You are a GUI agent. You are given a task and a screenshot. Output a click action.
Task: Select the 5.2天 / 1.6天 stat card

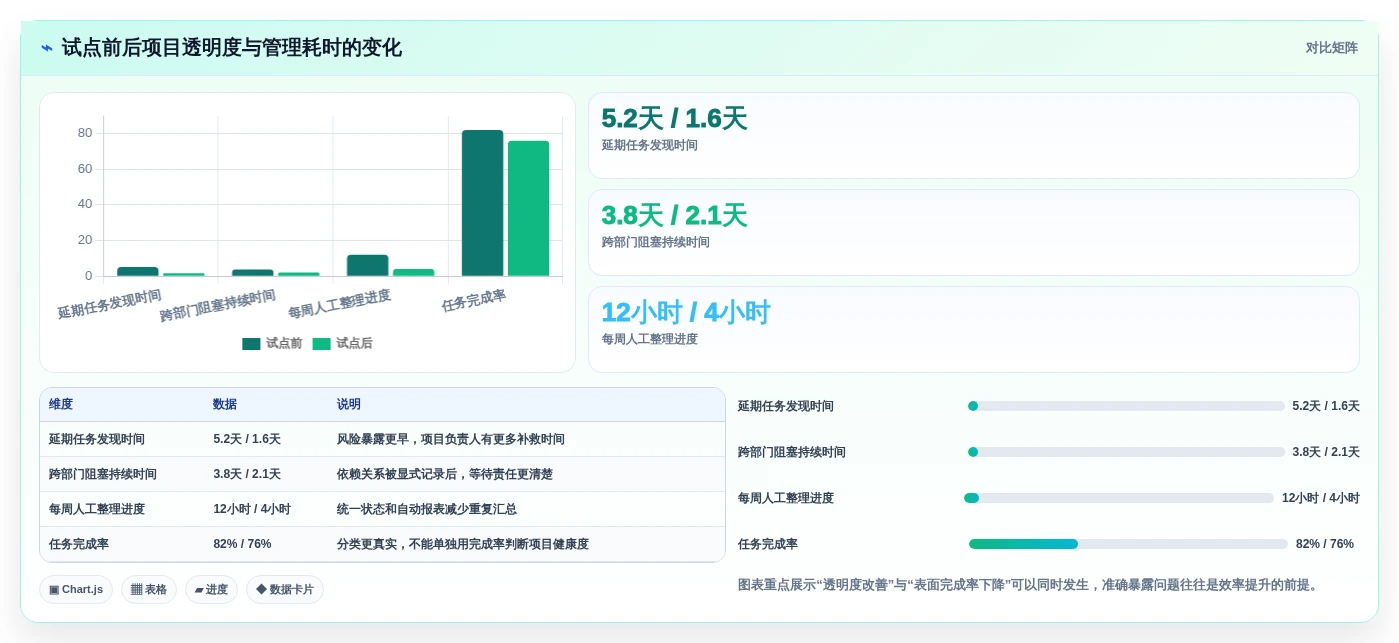973,136
